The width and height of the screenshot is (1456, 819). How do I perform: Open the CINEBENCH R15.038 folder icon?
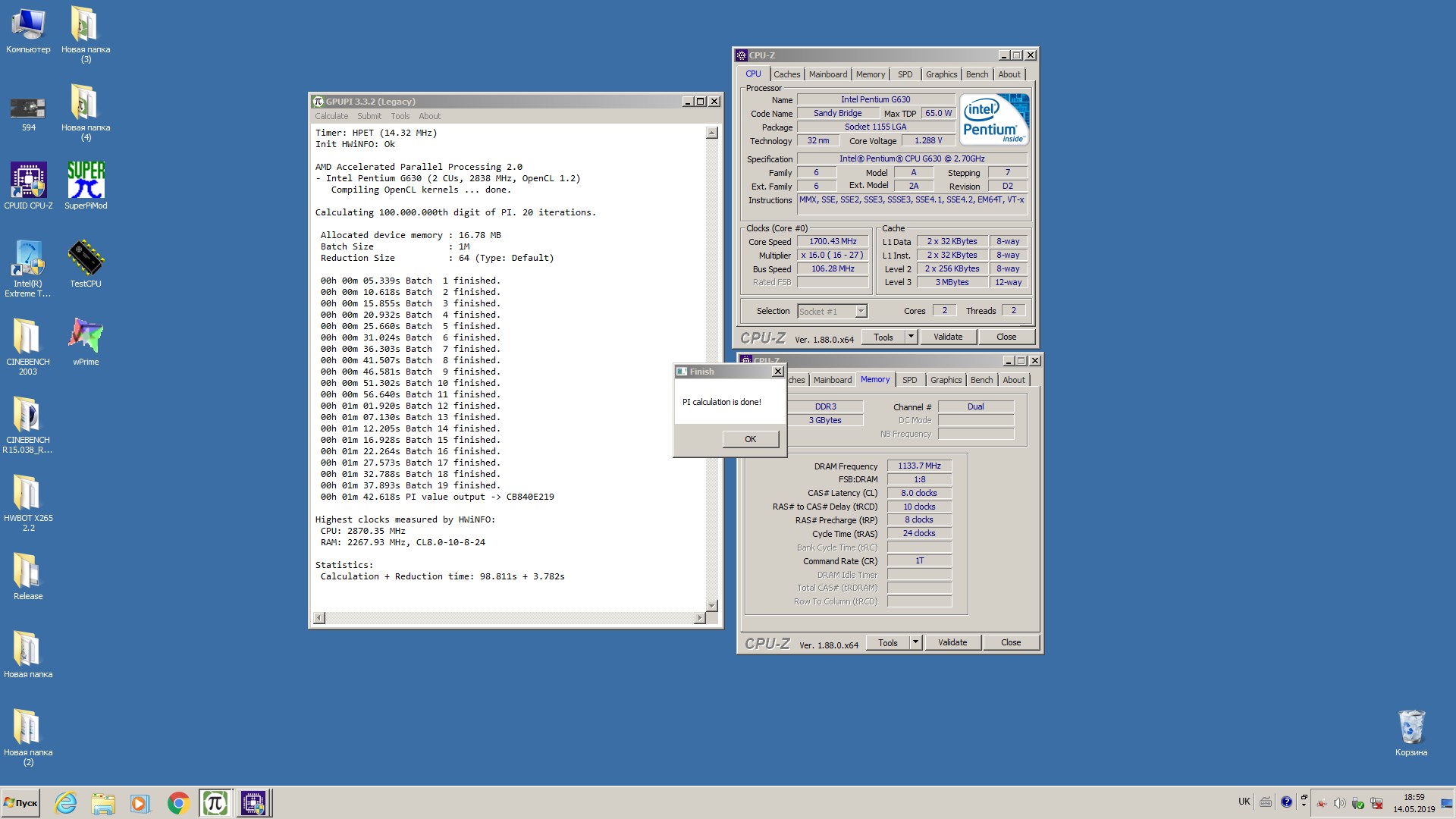28,425
